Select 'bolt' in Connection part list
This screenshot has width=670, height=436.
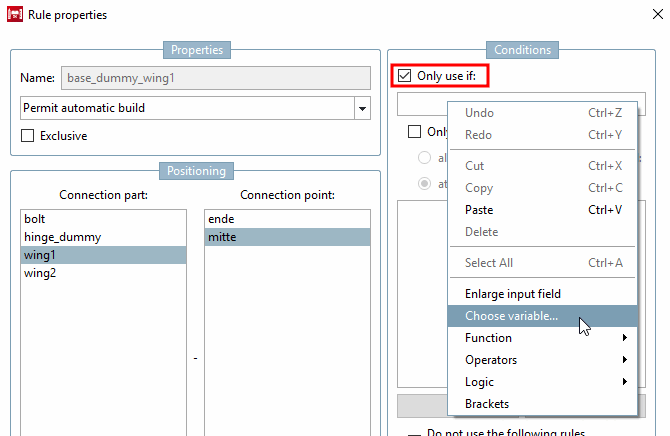tap(35, 218)
